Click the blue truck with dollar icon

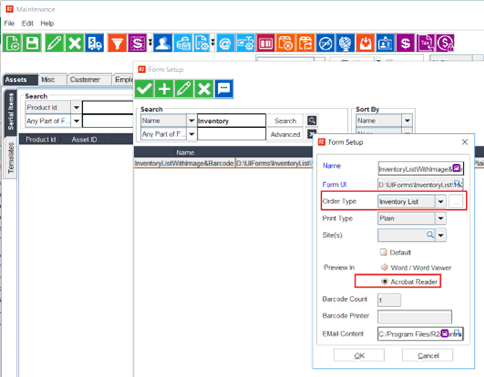[94, 43]
